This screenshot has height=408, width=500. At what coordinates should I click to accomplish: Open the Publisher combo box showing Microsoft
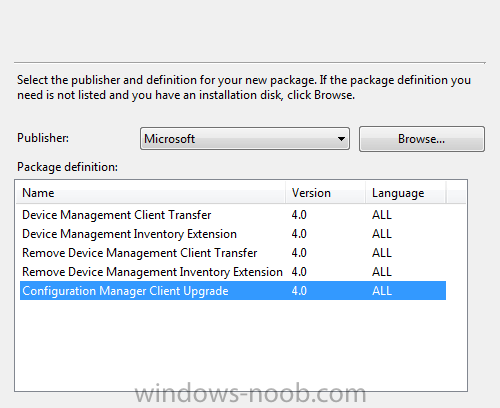point(245,139)
